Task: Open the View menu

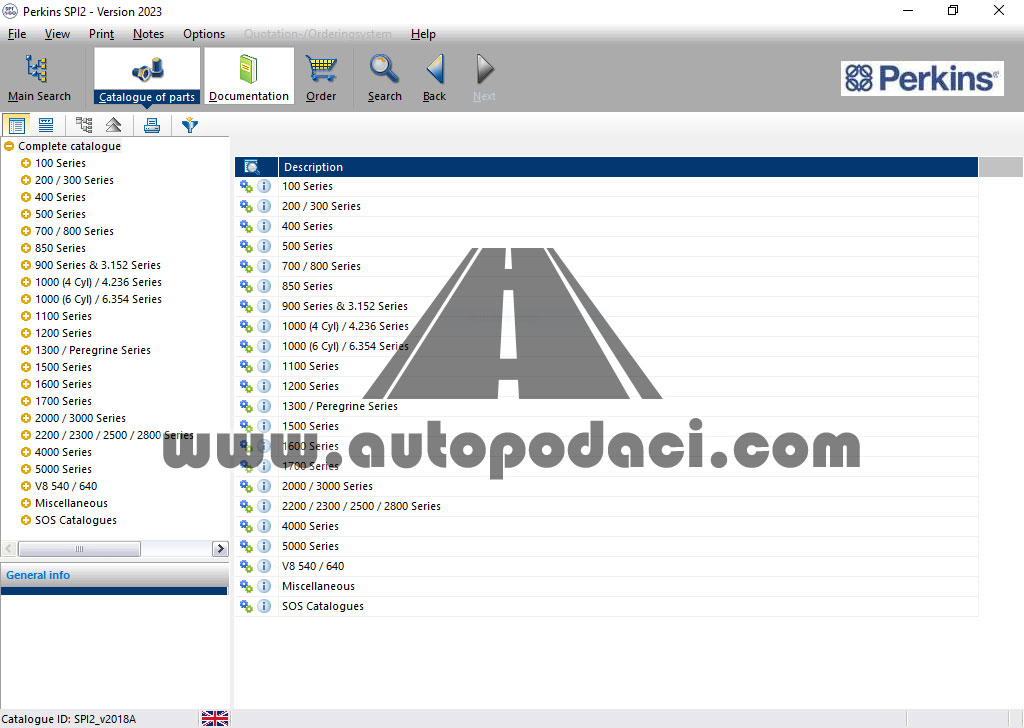Action: (57, 34)
